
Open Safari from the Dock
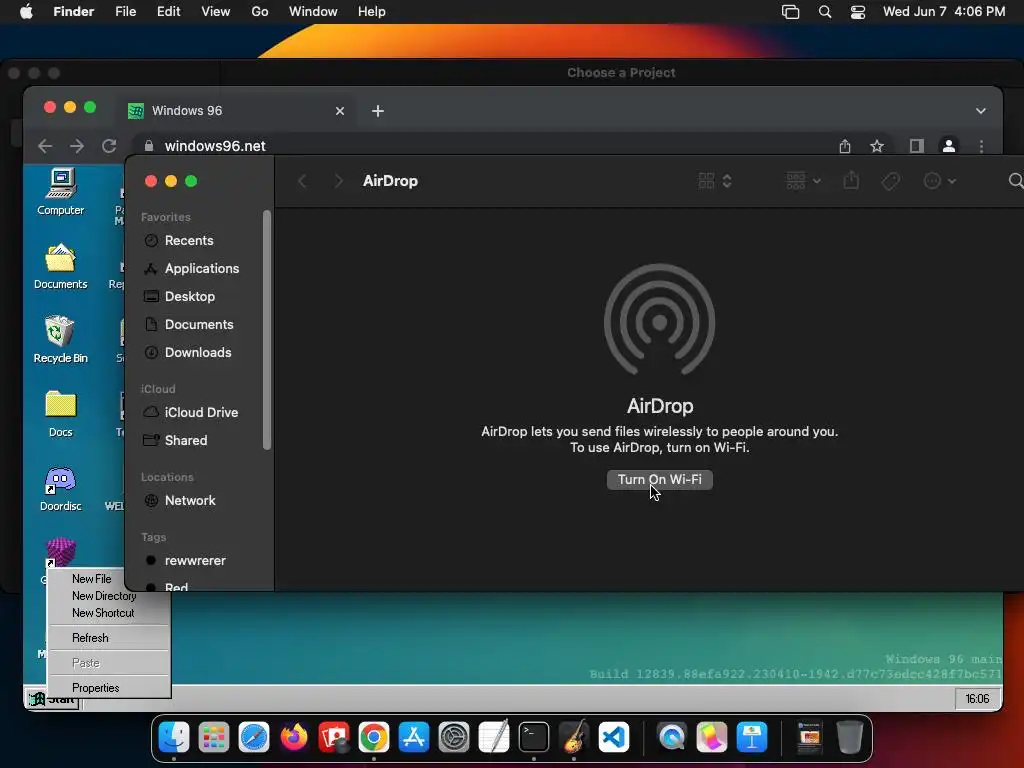coord(253,737)
